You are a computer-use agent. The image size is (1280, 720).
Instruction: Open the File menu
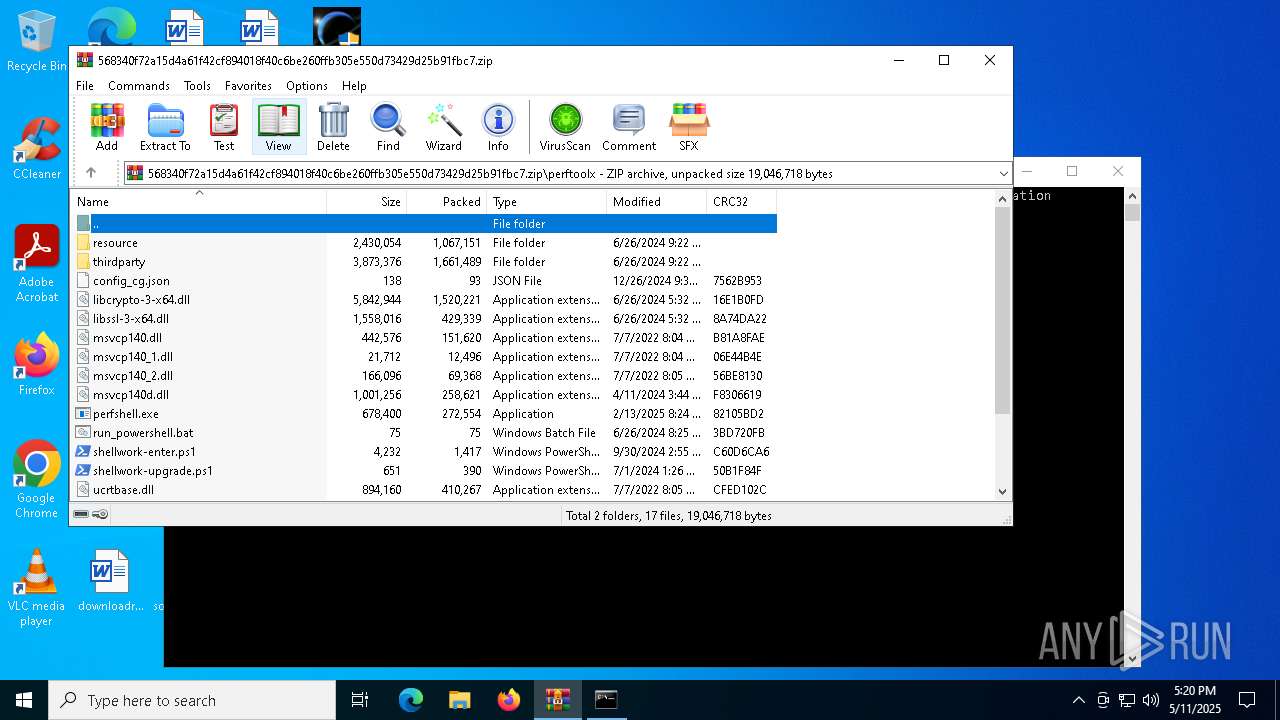pyautogui.click(x=85, y=86)
